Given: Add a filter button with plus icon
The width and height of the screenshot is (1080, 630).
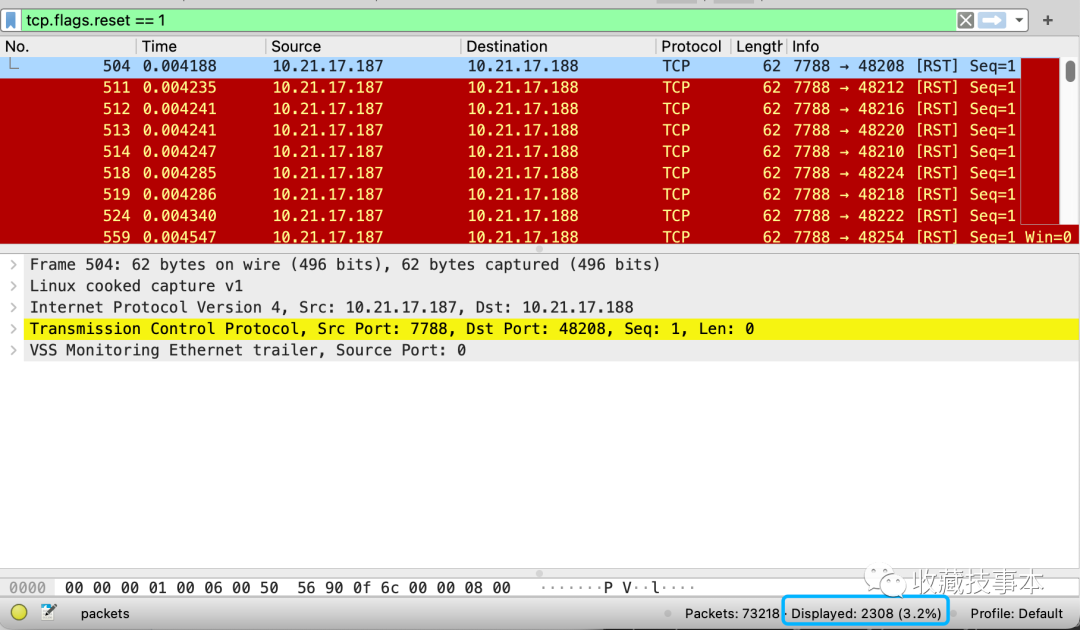Looking at the screenshot, I should tap(1048, 21).
